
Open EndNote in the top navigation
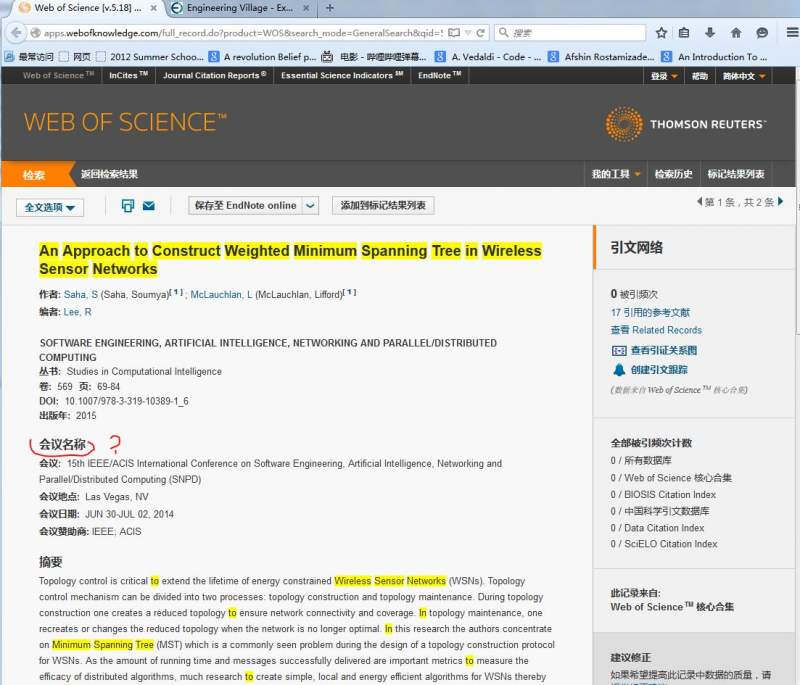pos(439,75)
